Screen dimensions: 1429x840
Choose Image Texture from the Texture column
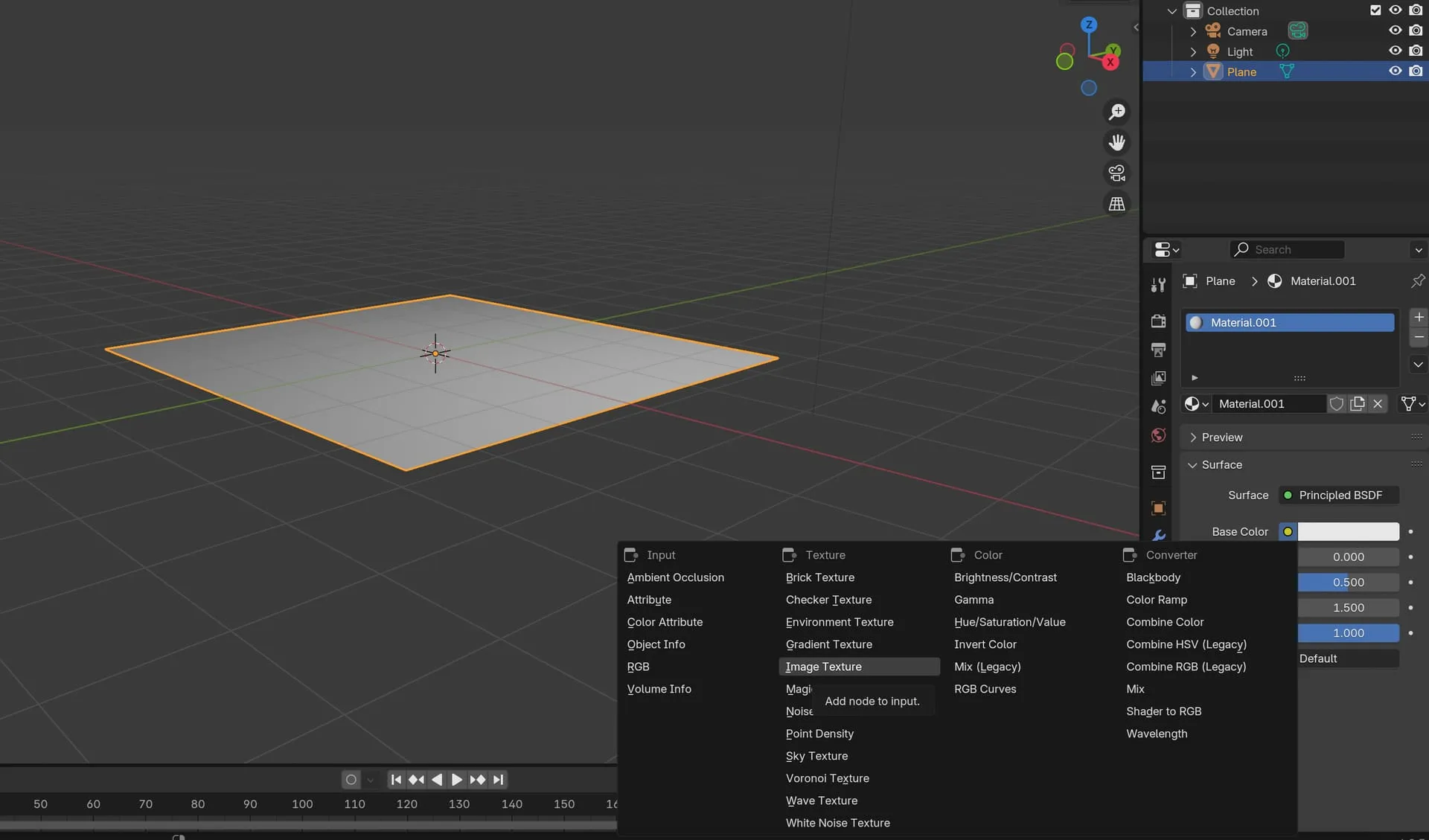[x=823, y=667]
